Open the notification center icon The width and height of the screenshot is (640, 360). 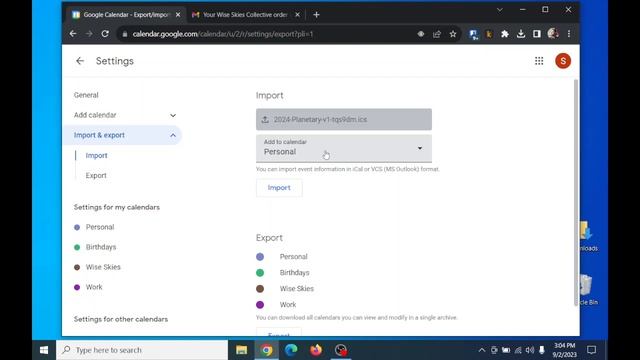(591, 350)
